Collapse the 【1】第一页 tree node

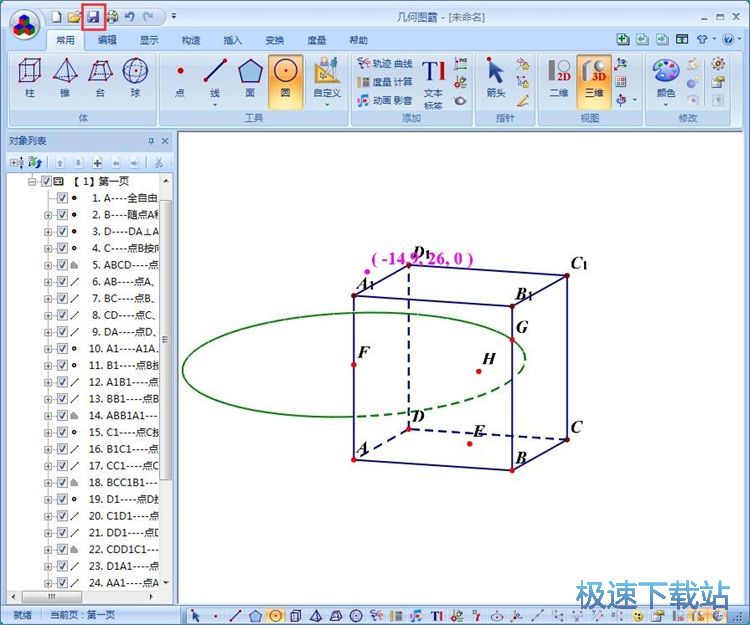[32, 182]
